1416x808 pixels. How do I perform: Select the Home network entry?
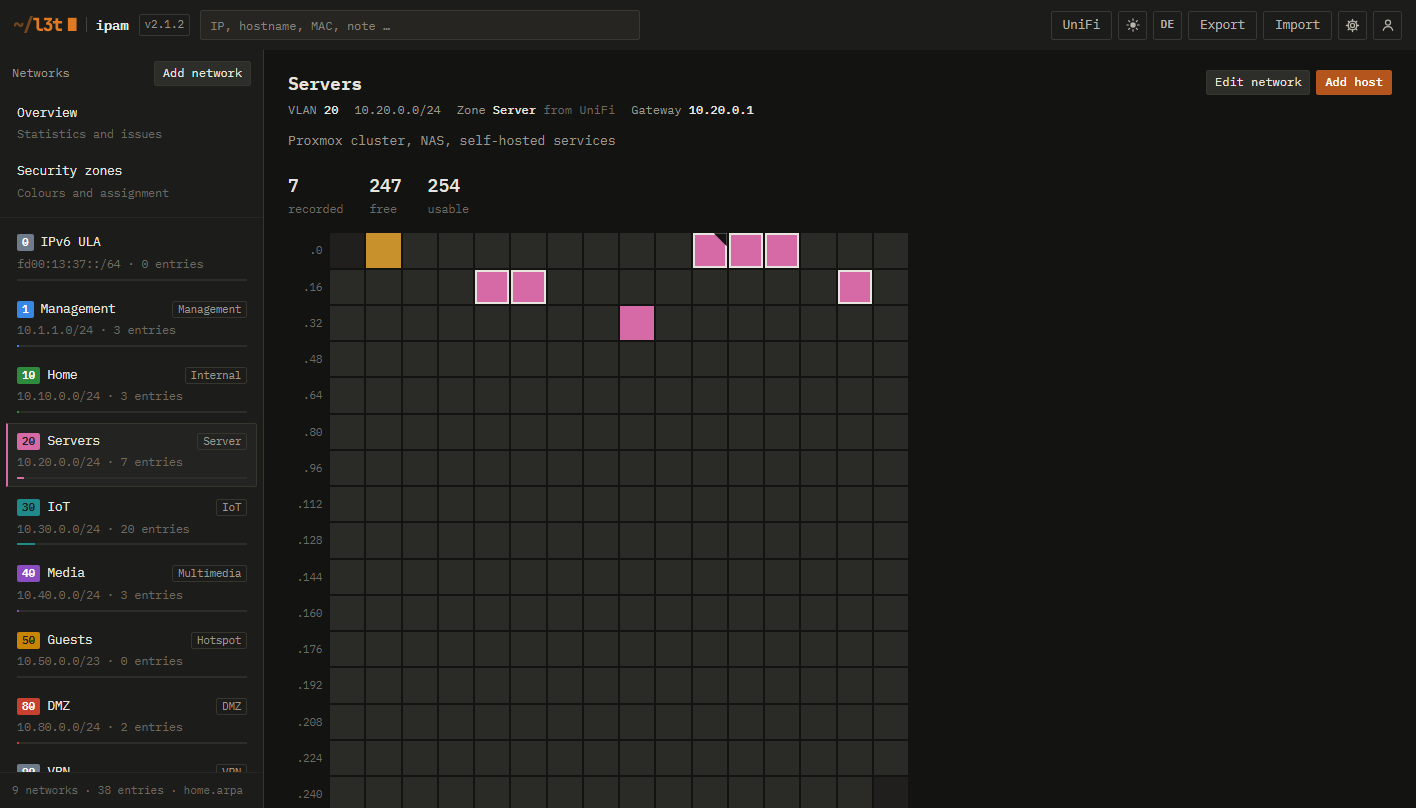pos(131,387)
